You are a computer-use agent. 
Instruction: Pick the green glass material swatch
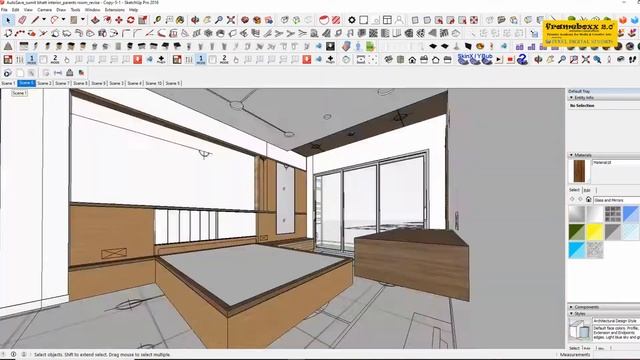(x=577, y=232)
